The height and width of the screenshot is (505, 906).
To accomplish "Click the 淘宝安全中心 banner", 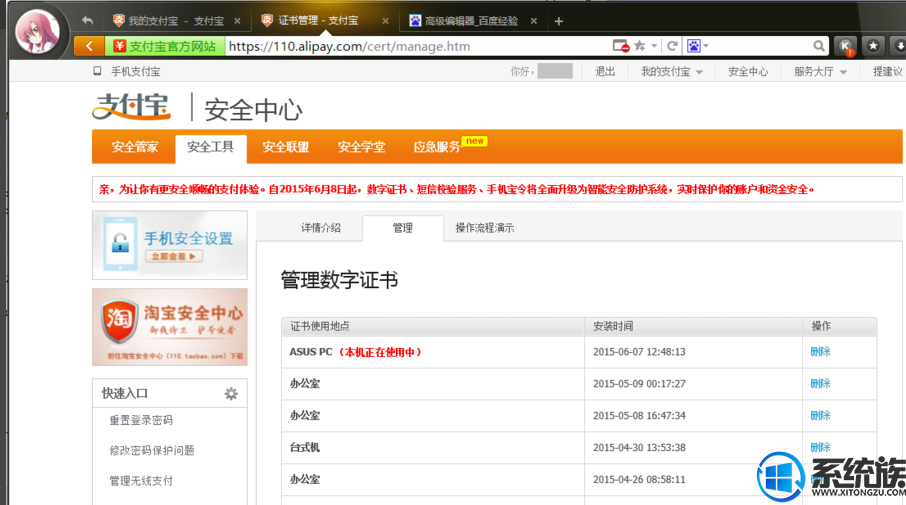I will pos(170,327).
